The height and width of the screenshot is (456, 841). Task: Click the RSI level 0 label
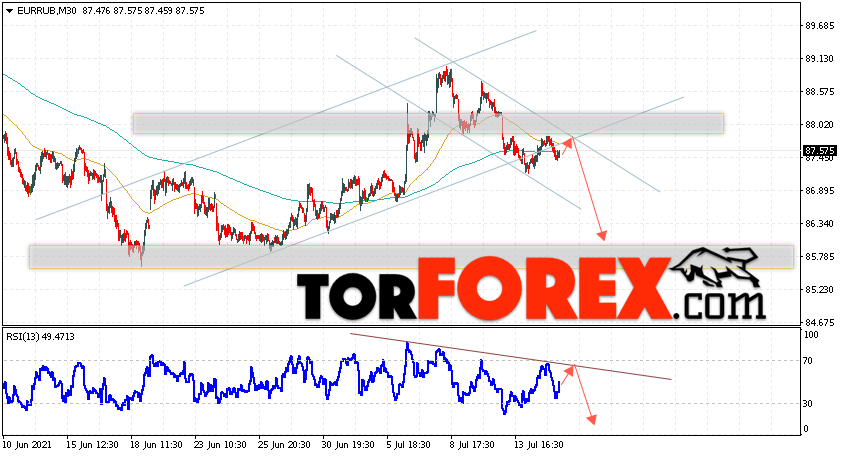point(806,429)
